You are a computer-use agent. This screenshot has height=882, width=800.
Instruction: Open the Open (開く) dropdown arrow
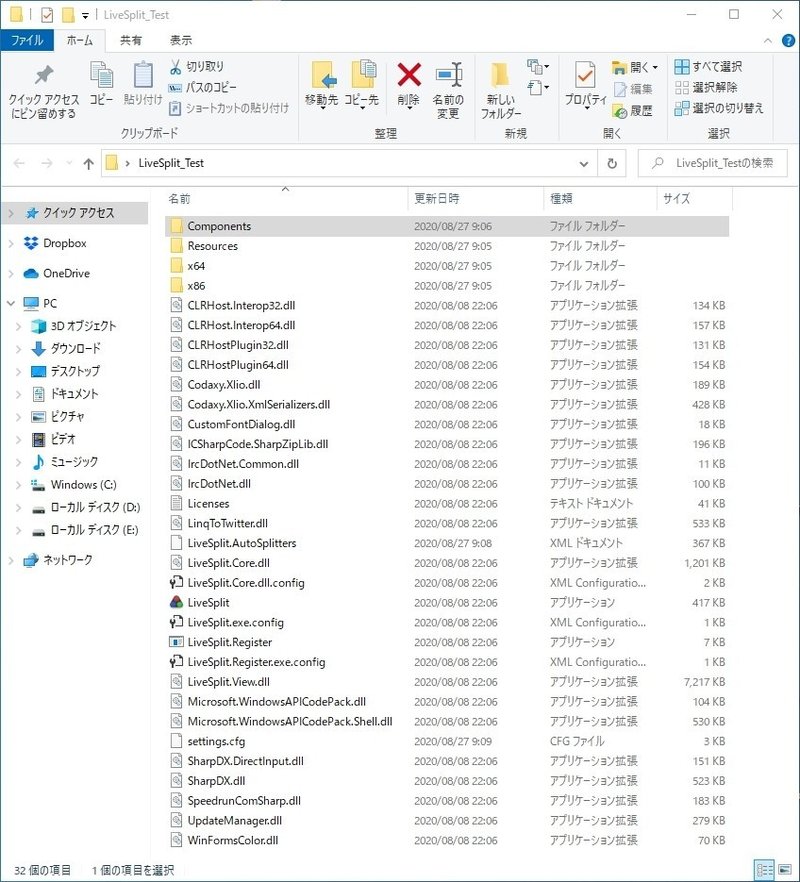pyautogui.click(x=655, y=68)
